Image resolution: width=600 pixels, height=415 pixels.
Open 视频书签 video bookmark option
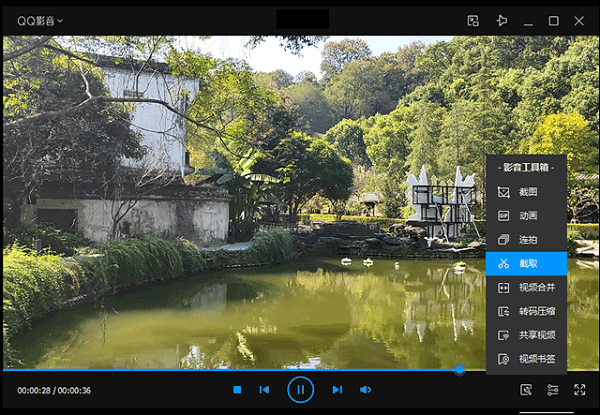[x=526, y=359]
